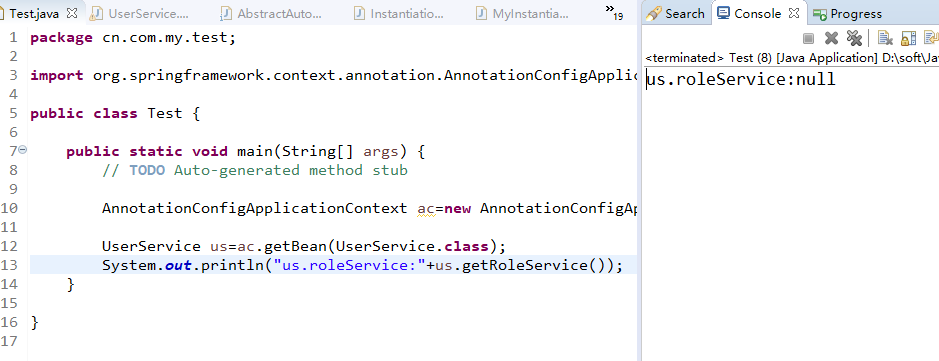Click the Terminate (stop) console button
The image size is (939, 361).
[808, 38]
